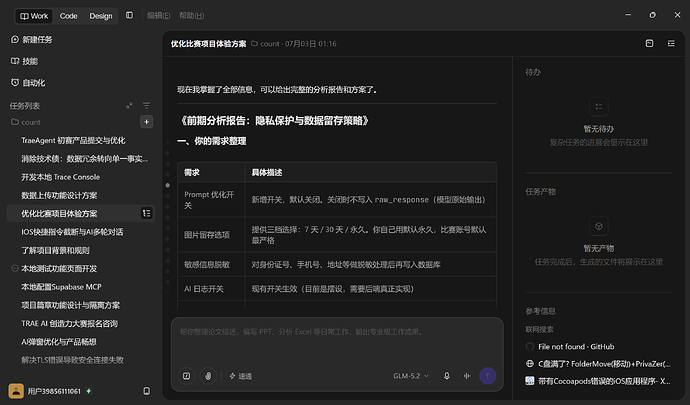Select the 优化比赛项目体验方案 task

tap(59, 214)
